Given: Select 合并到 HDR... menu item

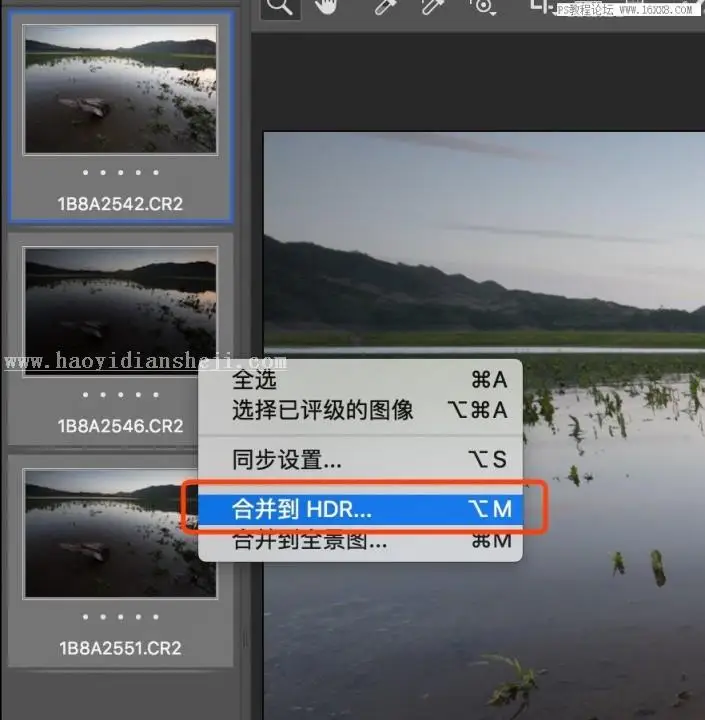Looking at the screenshot, I should pos(361,509).
